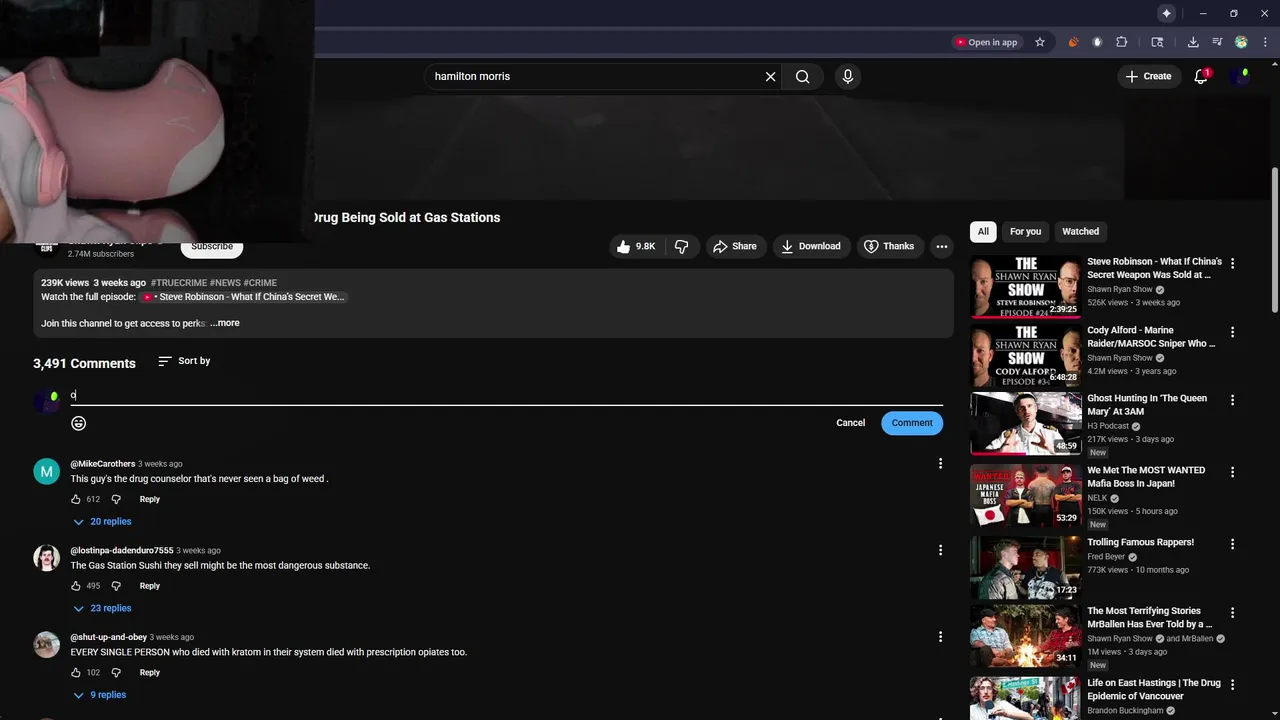This screenshot has width=1280, height=720.
Task: Click the #TRUECRIME hashtag
Action: 178,283
